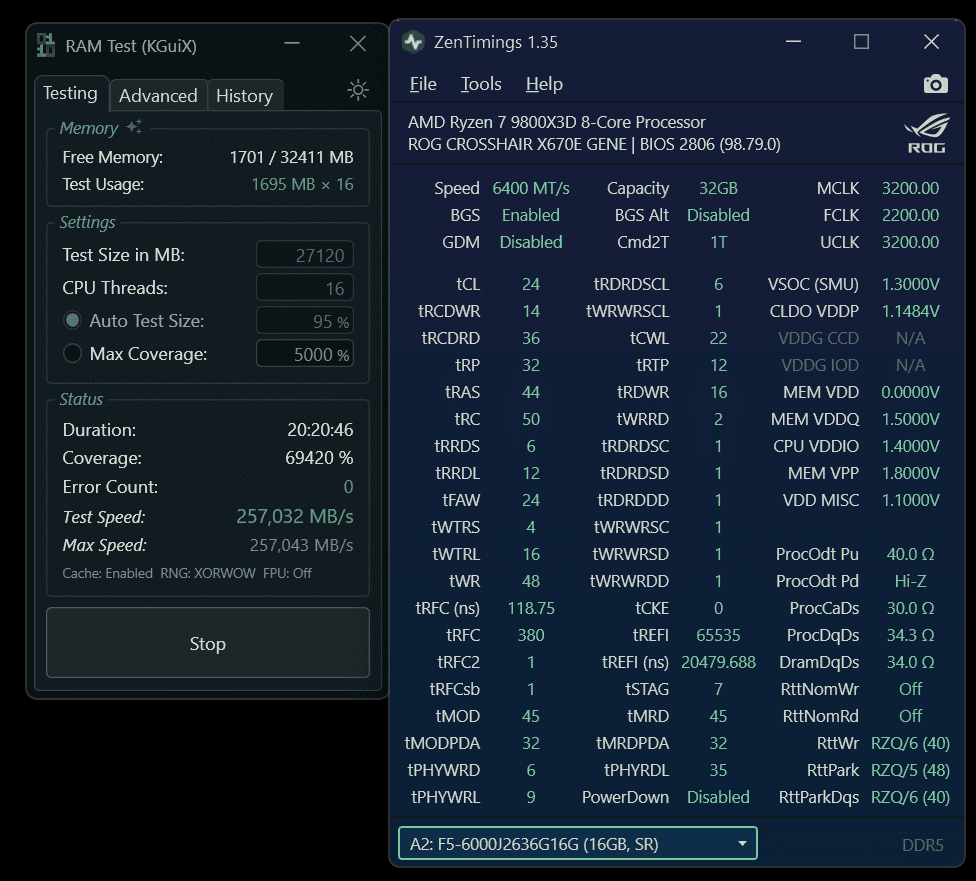Click the Duration value 20:20:46
The image size is (976, 881).
click(320, 430)
